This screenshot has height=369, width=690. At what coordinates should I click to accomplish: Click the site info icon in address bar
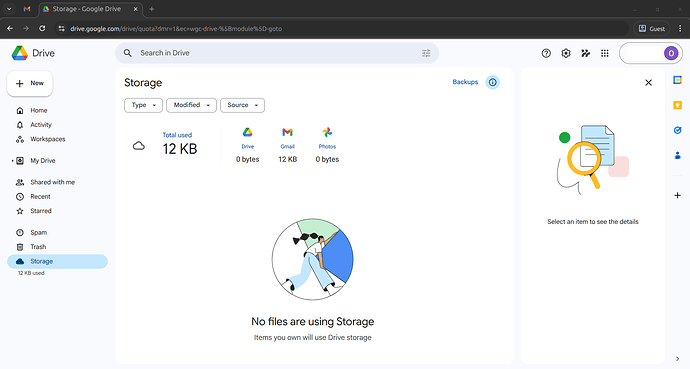coord(62,29)
